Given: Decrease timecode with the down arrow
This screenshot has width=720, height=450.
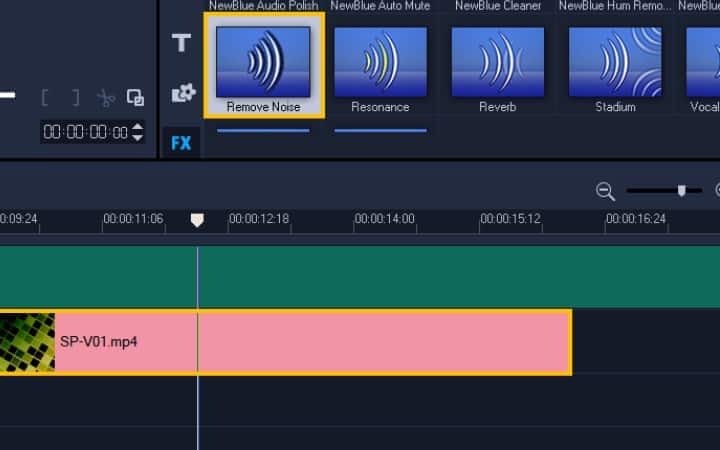Looking at the screenshot, I should coord(138,137).
